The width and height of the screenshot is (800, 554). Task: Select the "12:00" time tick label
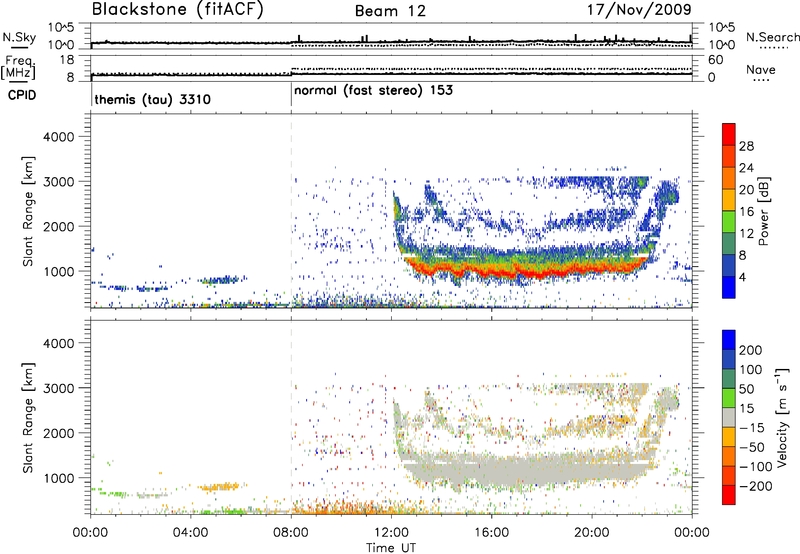pos(391,533)
